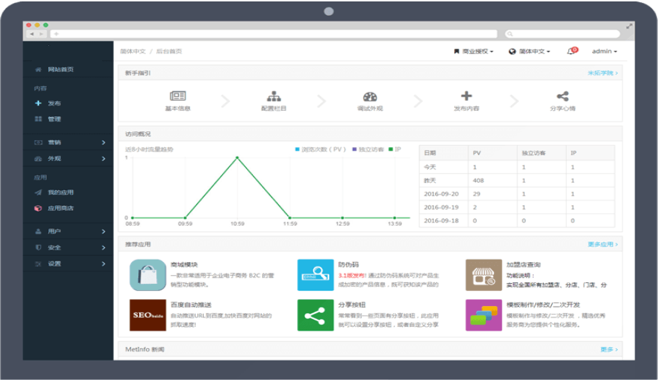
Task: Expand the 营销 sidebar menu
Action: click(x=68, y=143)
